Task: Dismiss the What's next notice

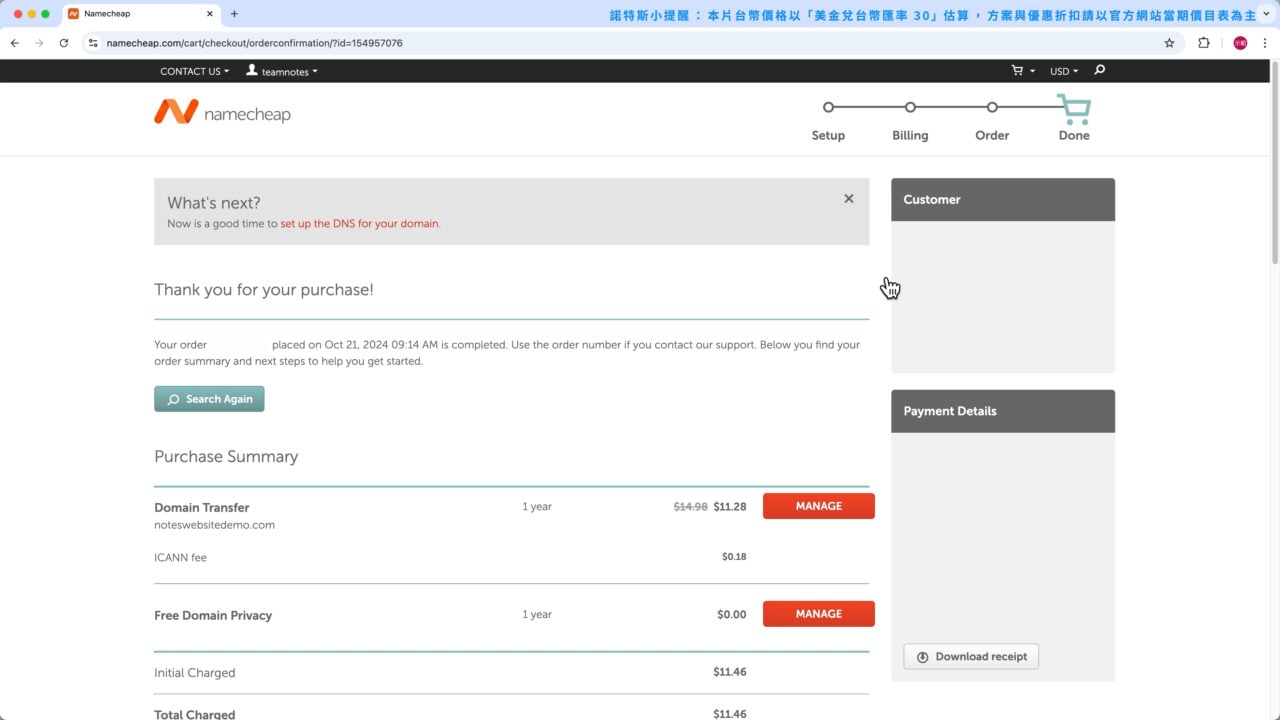Action: [848, 198]
